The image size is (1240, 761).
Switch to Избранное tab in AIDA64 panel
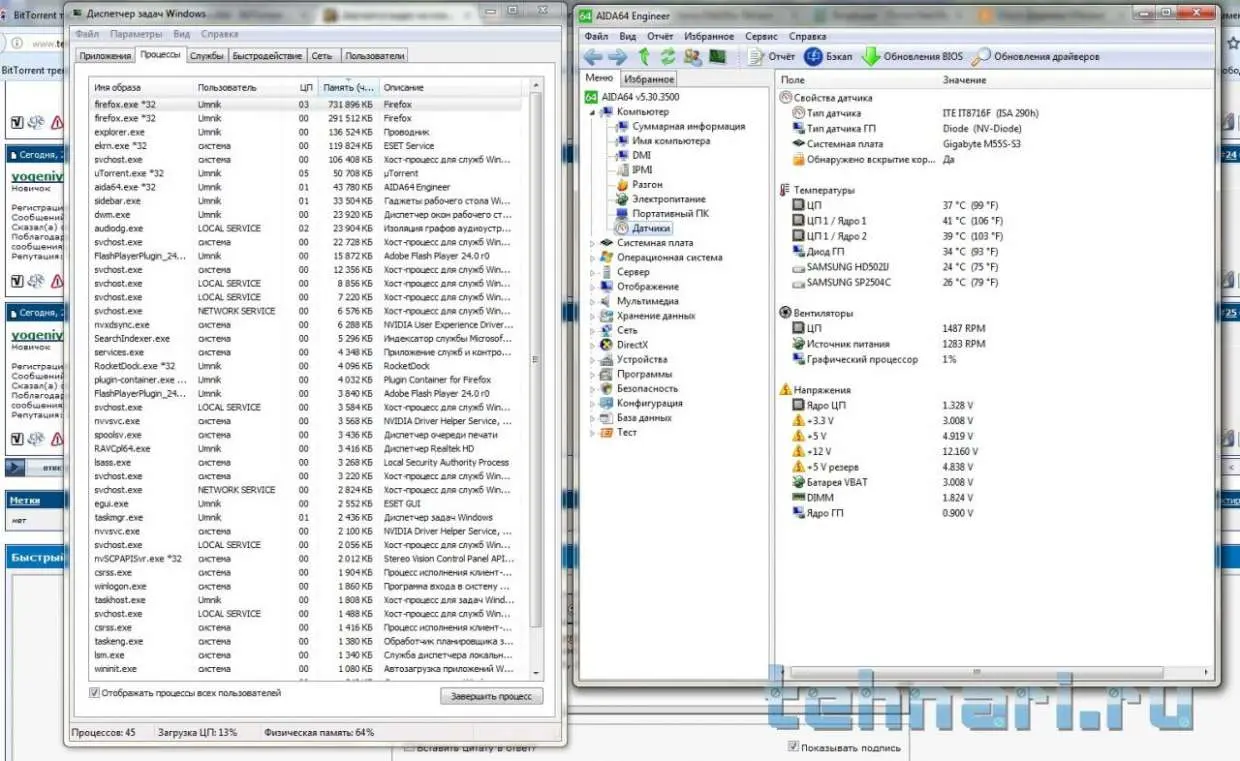[x=648, y=79]
